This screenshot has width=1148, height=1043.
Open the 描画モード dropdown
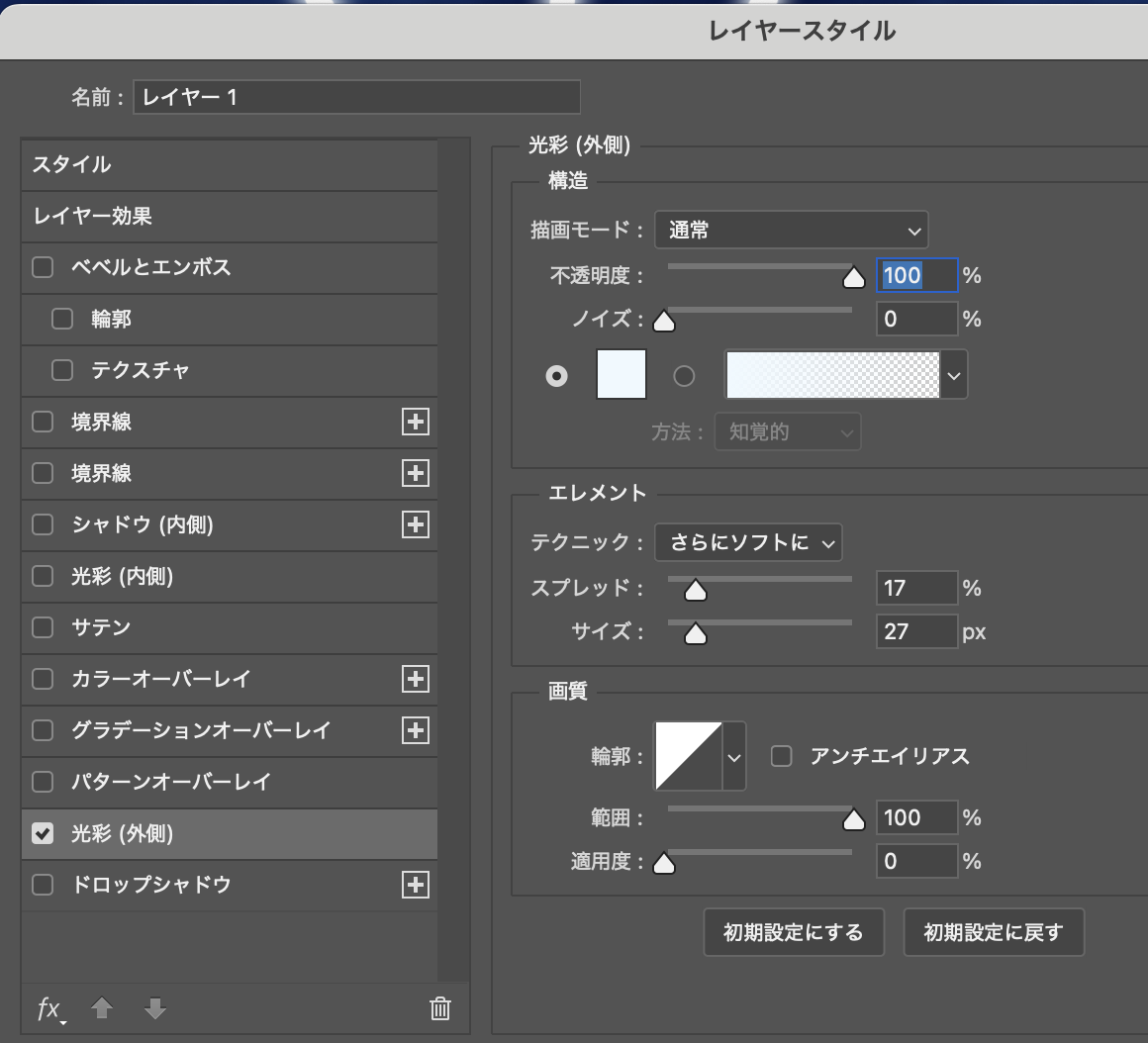(791, 231)
